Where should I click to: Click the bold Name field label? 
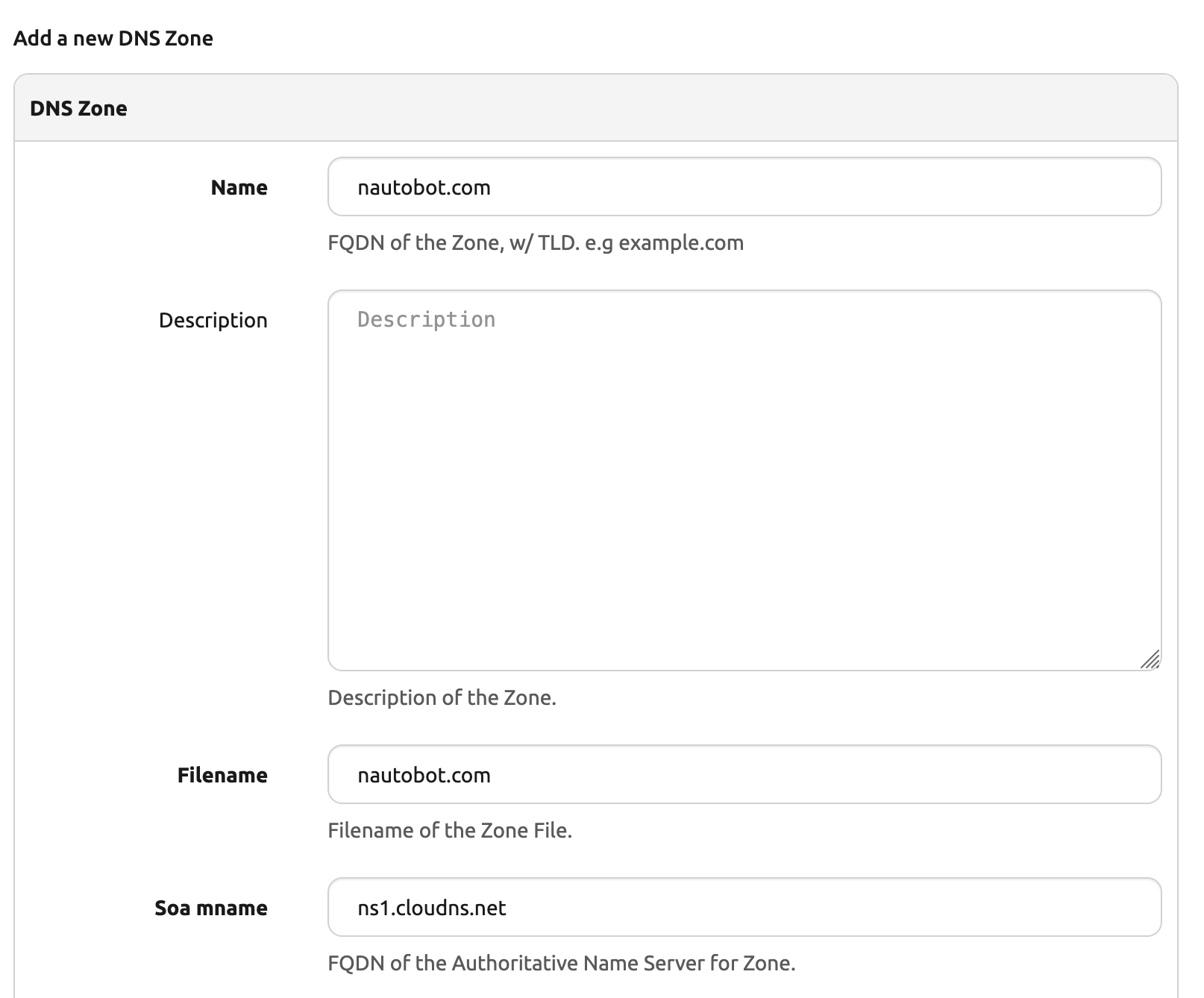tap(239, 187)
